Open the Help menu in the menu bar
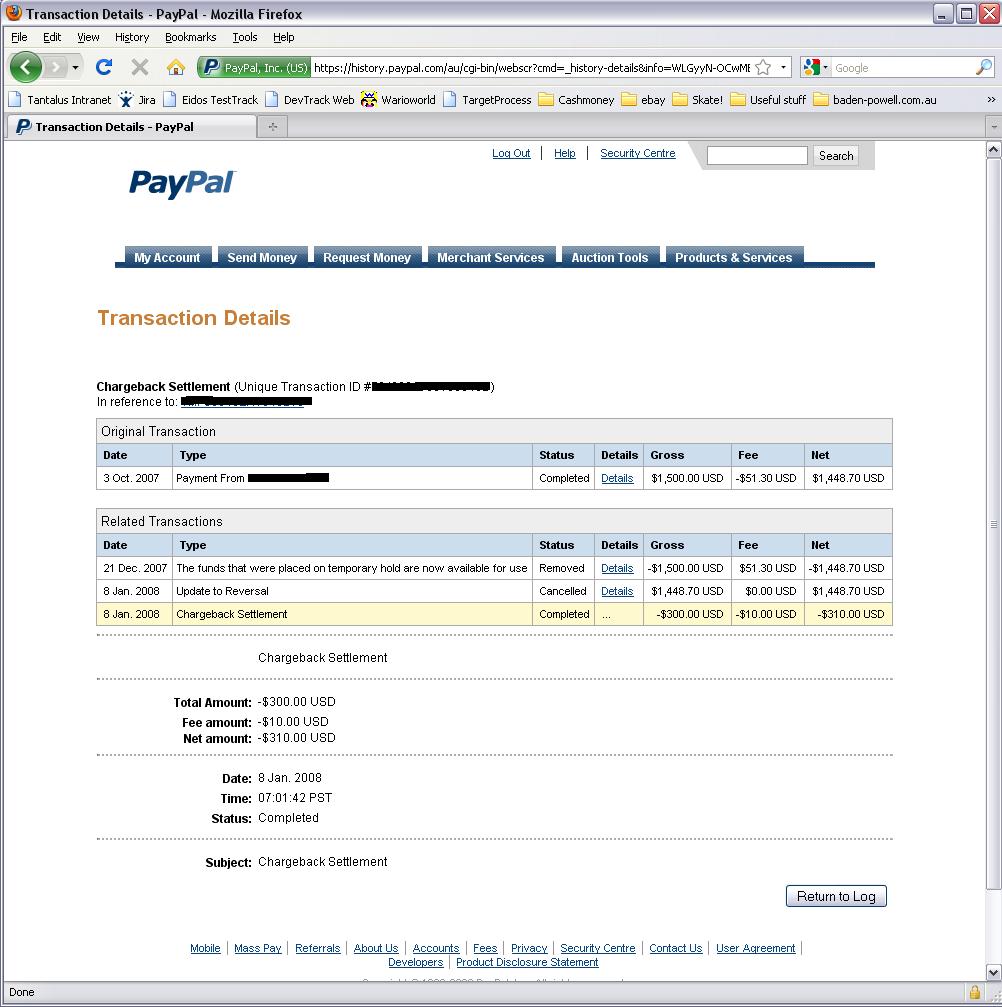The width and height of the screenshot is (1002, 1007). tap(283, 37)
